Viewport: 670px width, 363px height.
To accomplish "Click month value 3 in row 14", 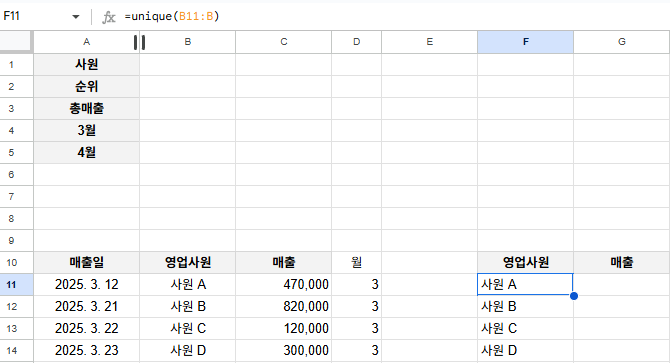I will pyautogui.click(x=356, y=351).
